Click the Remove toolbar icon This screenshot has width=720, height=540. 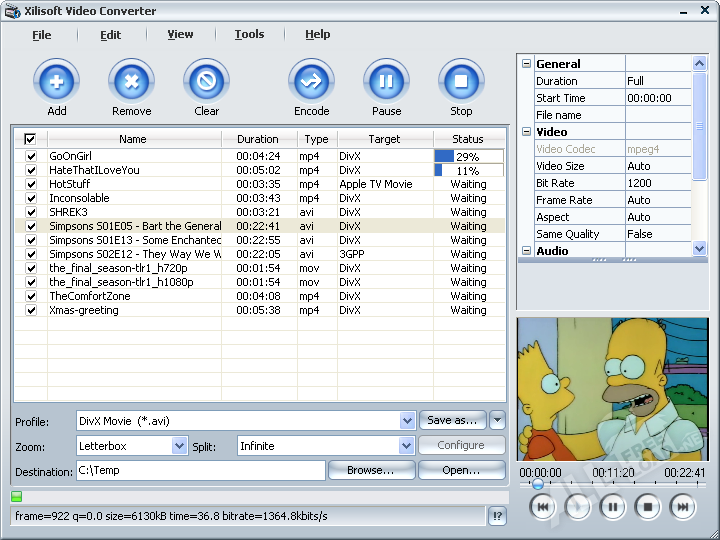pyautogui.click(x=131, y=81)
